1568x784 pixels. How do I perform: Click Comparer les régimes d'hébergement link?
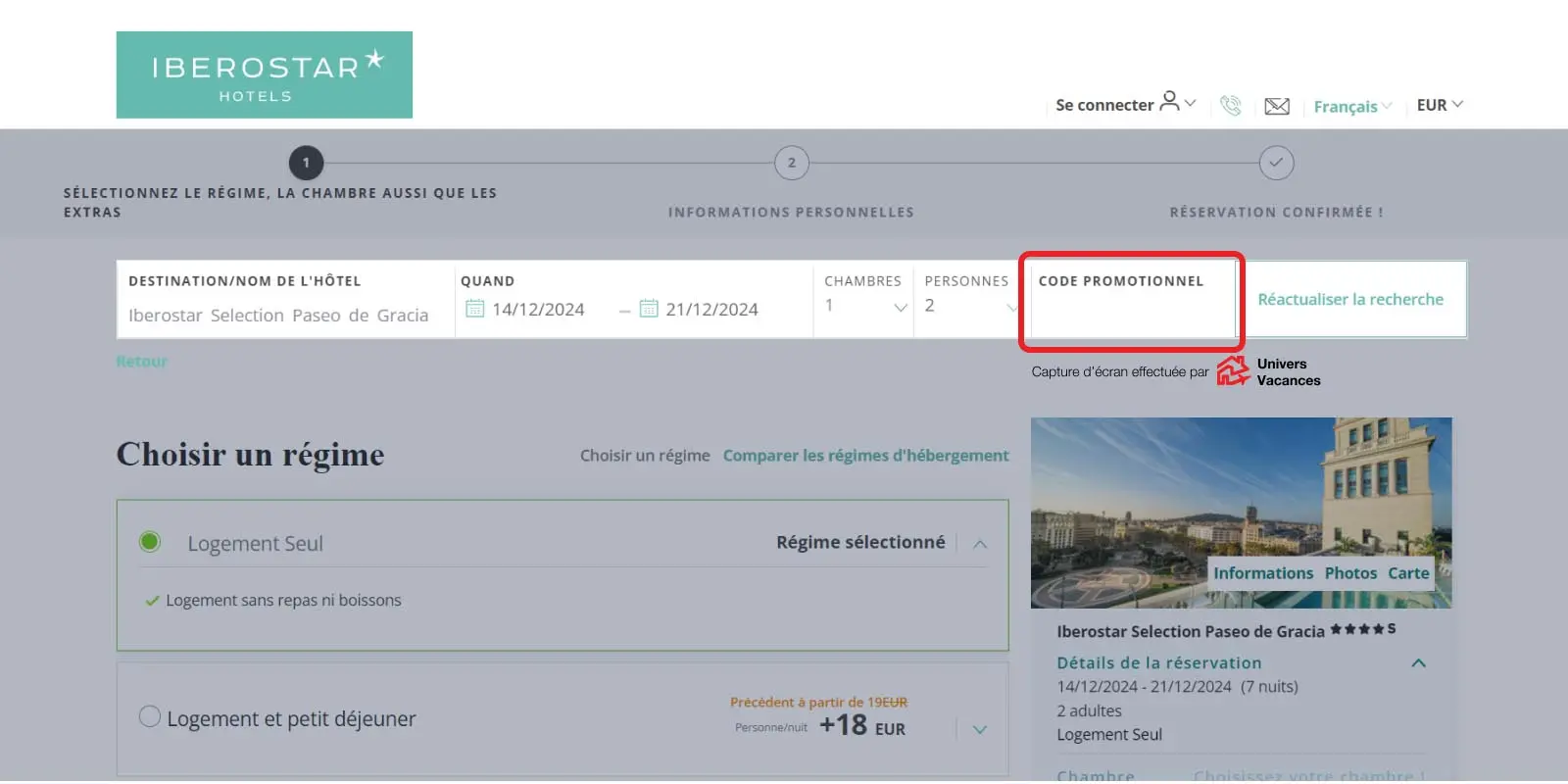tap(865, 456)
